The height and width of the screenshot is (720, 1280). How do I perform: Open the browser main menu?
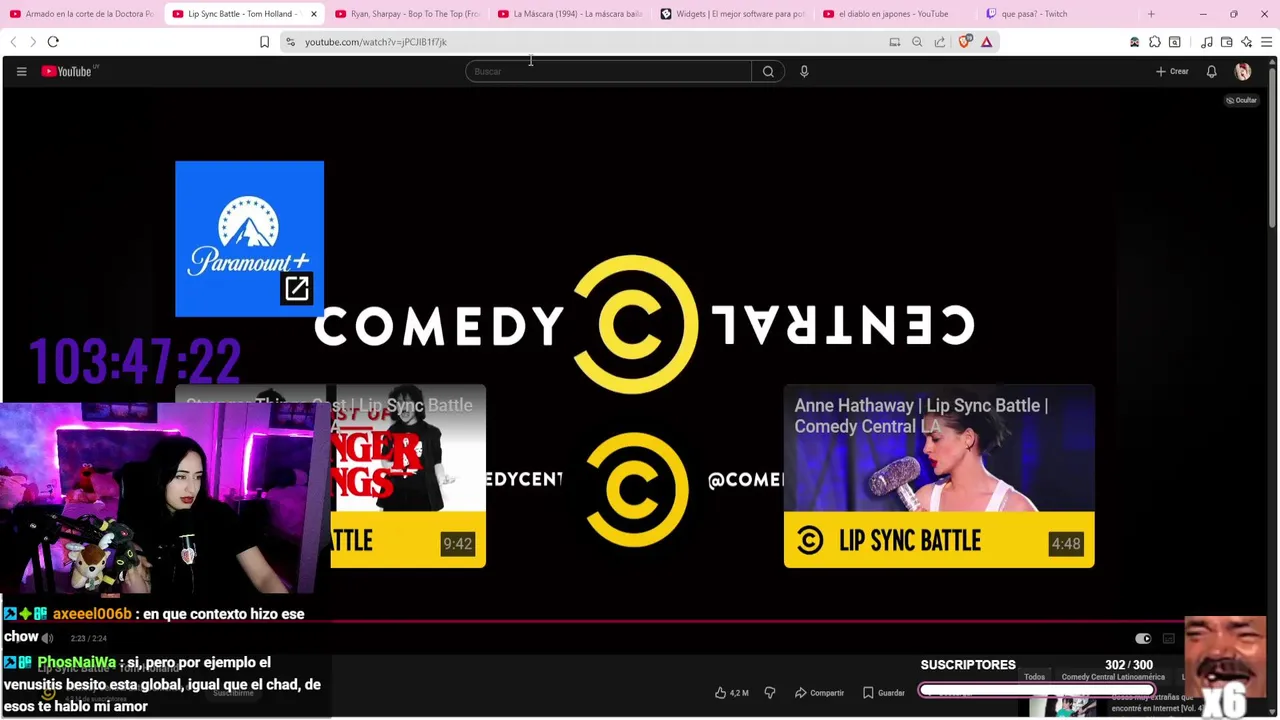(x=1266, y=42)
